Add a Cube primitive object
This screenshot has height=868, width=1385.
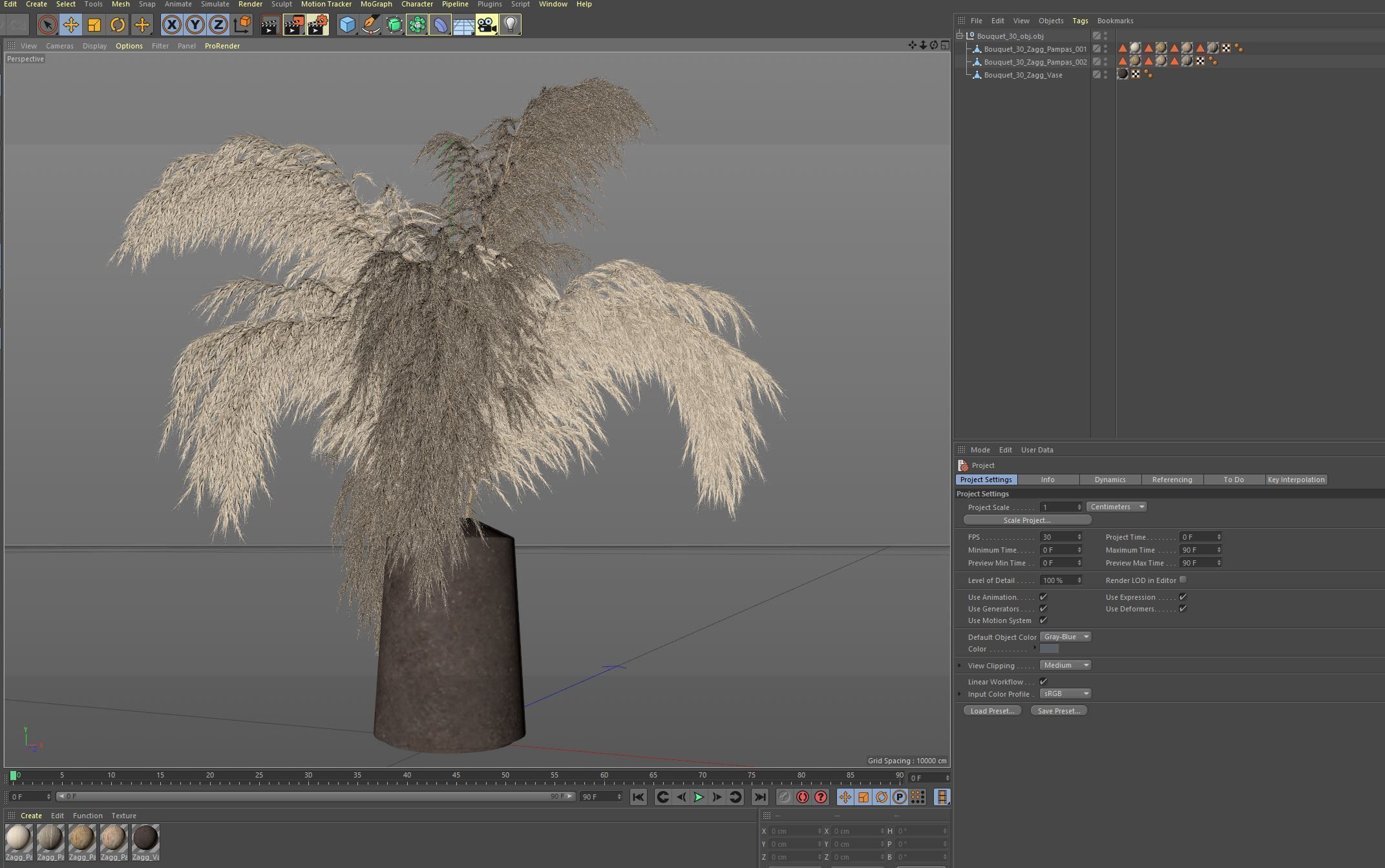[x=347, y=25]
